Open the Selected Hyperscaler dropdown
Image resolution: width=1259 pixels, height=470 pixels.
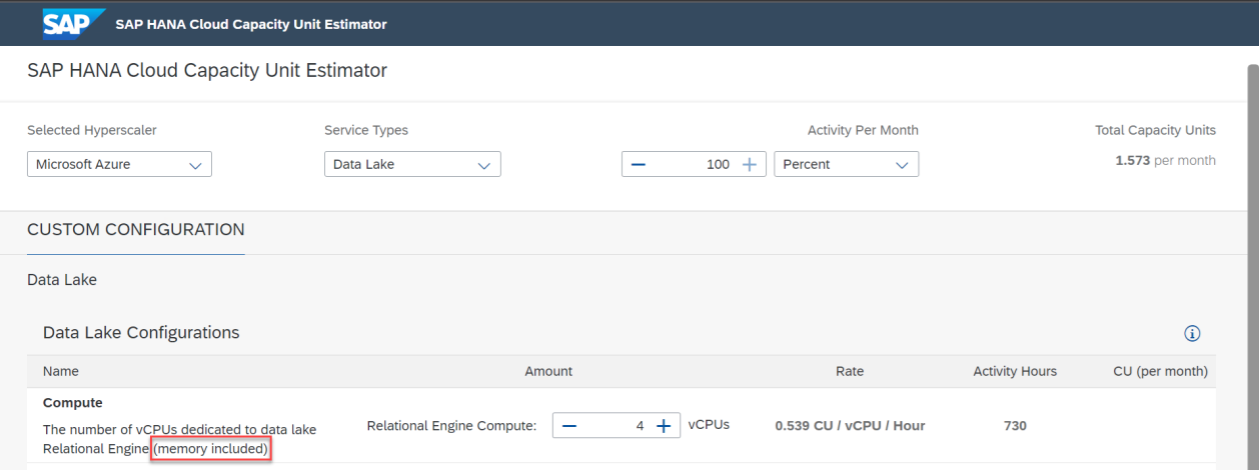(x=119, y=164)
